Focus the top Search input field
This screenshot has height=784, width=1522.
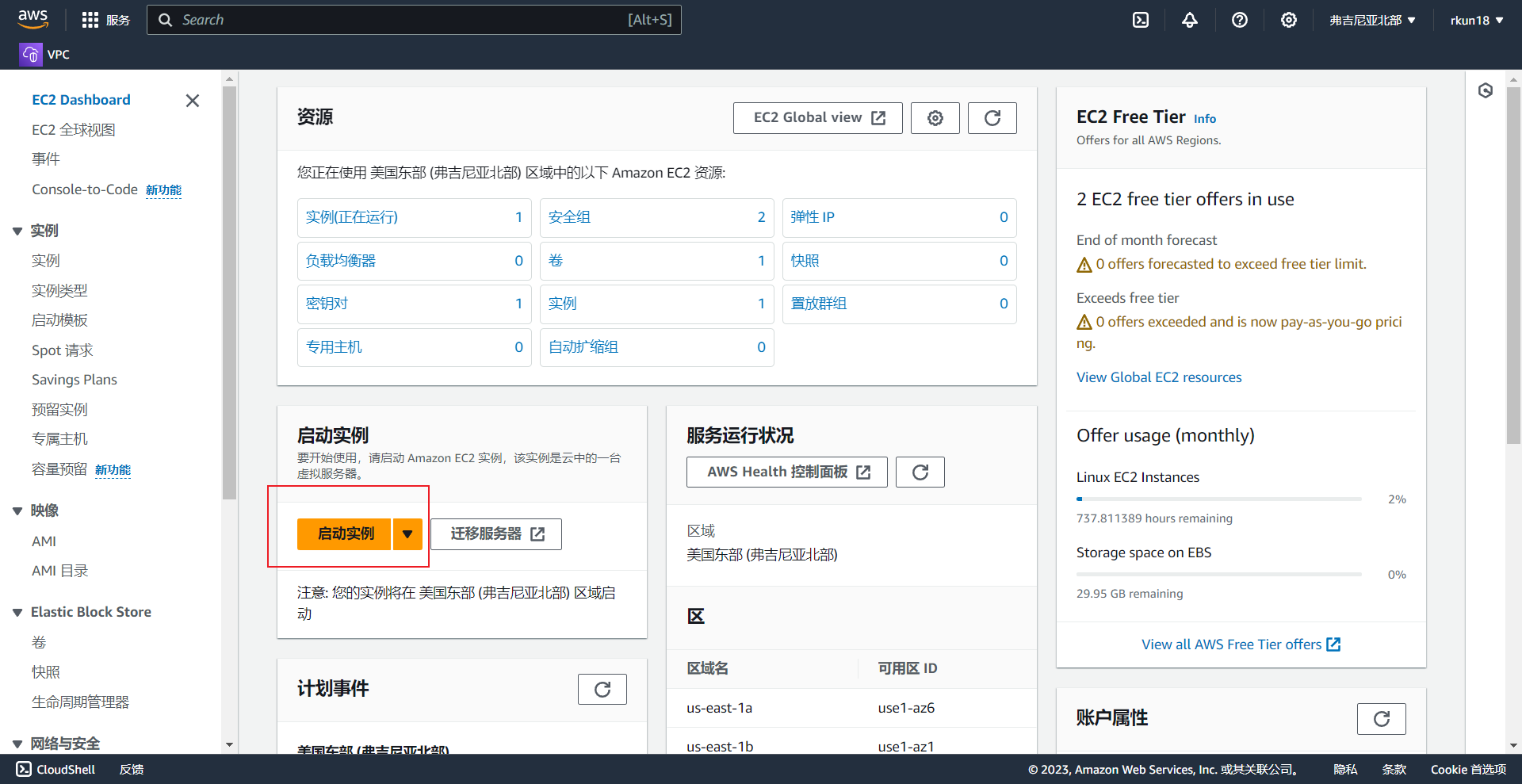point(414,20)
